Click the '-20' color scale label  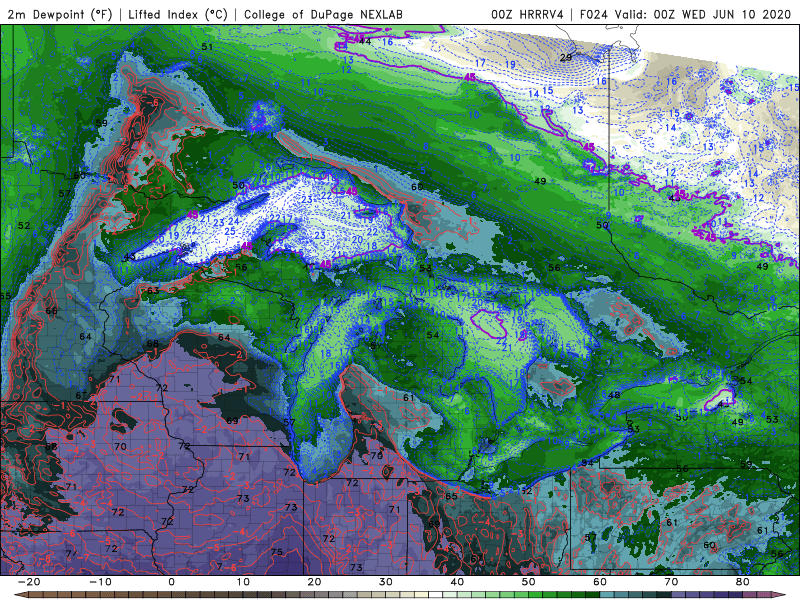click(x=29, y=582)
